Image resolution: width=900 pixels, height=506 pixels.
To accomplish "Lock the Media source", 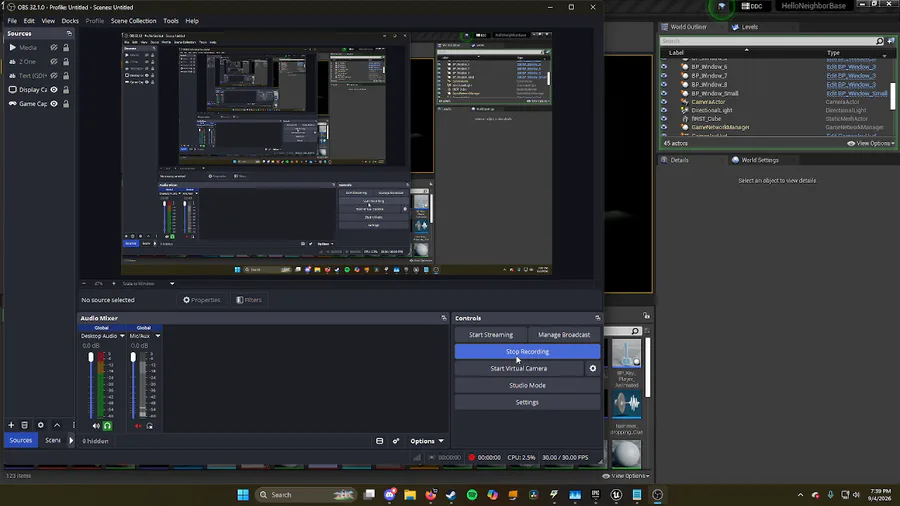I will point(66,48).
